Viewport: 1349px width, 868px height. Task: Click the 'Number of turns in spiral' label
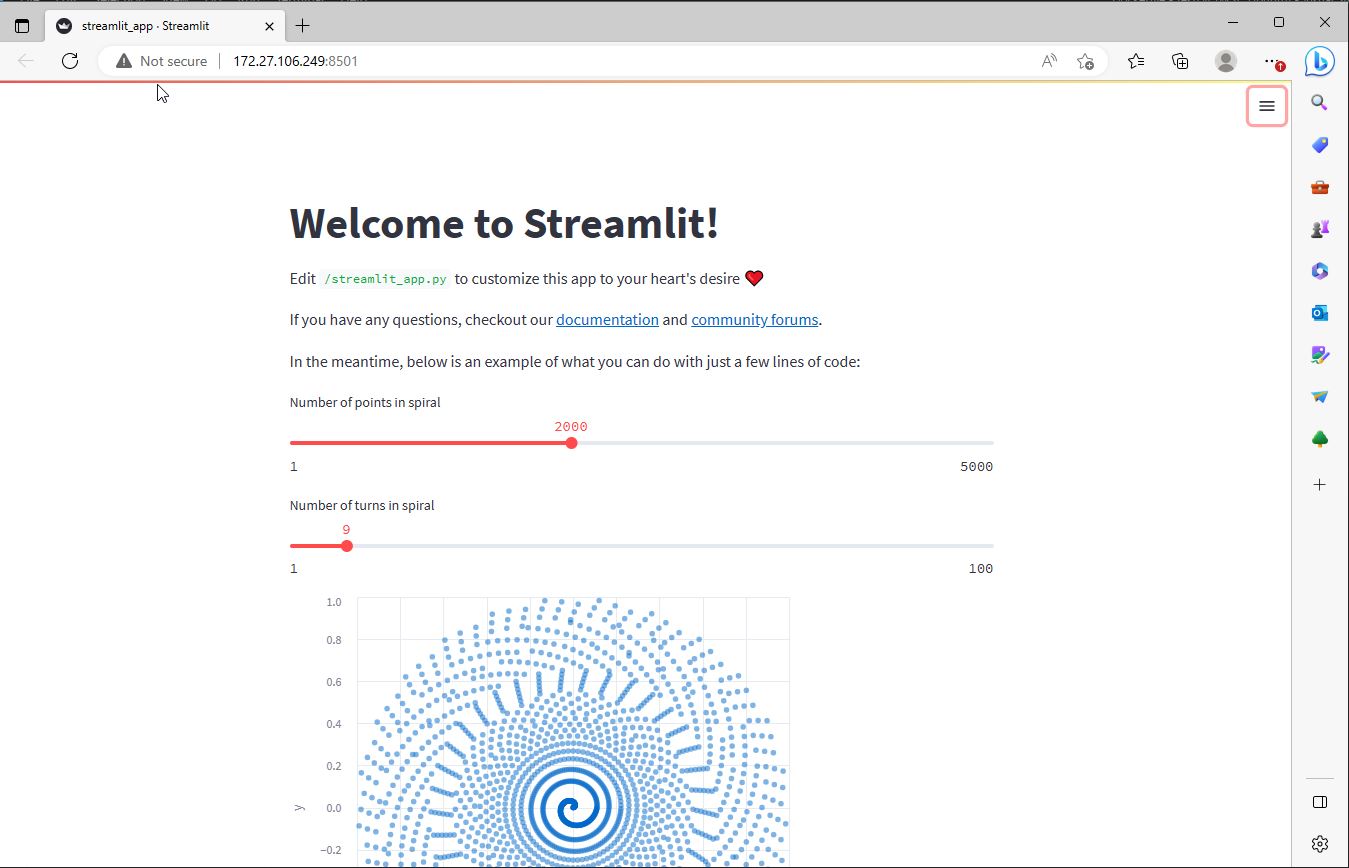(362, 505)
